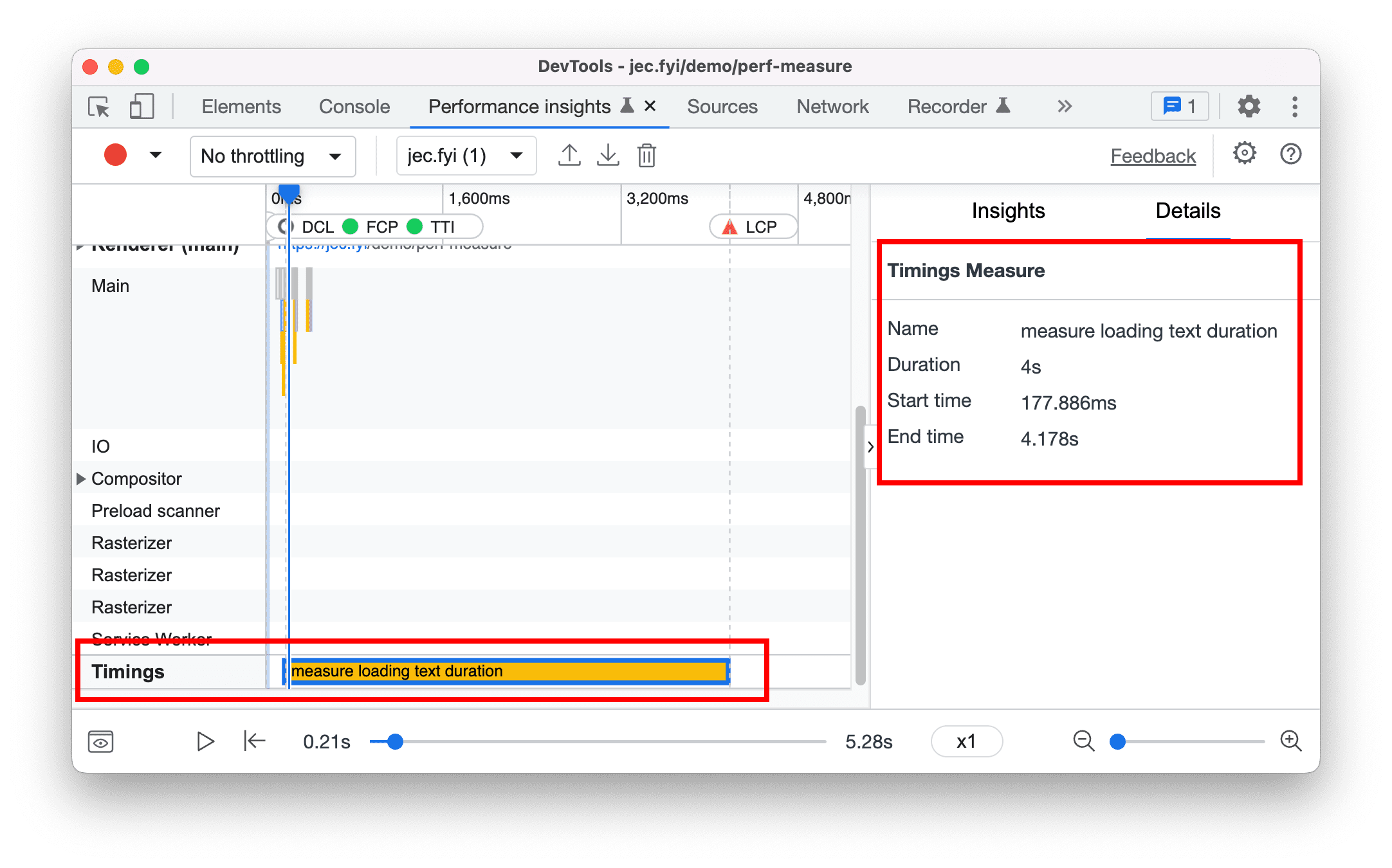Click the Feedback button
1392x868 pixels.
click(1153, 155)
